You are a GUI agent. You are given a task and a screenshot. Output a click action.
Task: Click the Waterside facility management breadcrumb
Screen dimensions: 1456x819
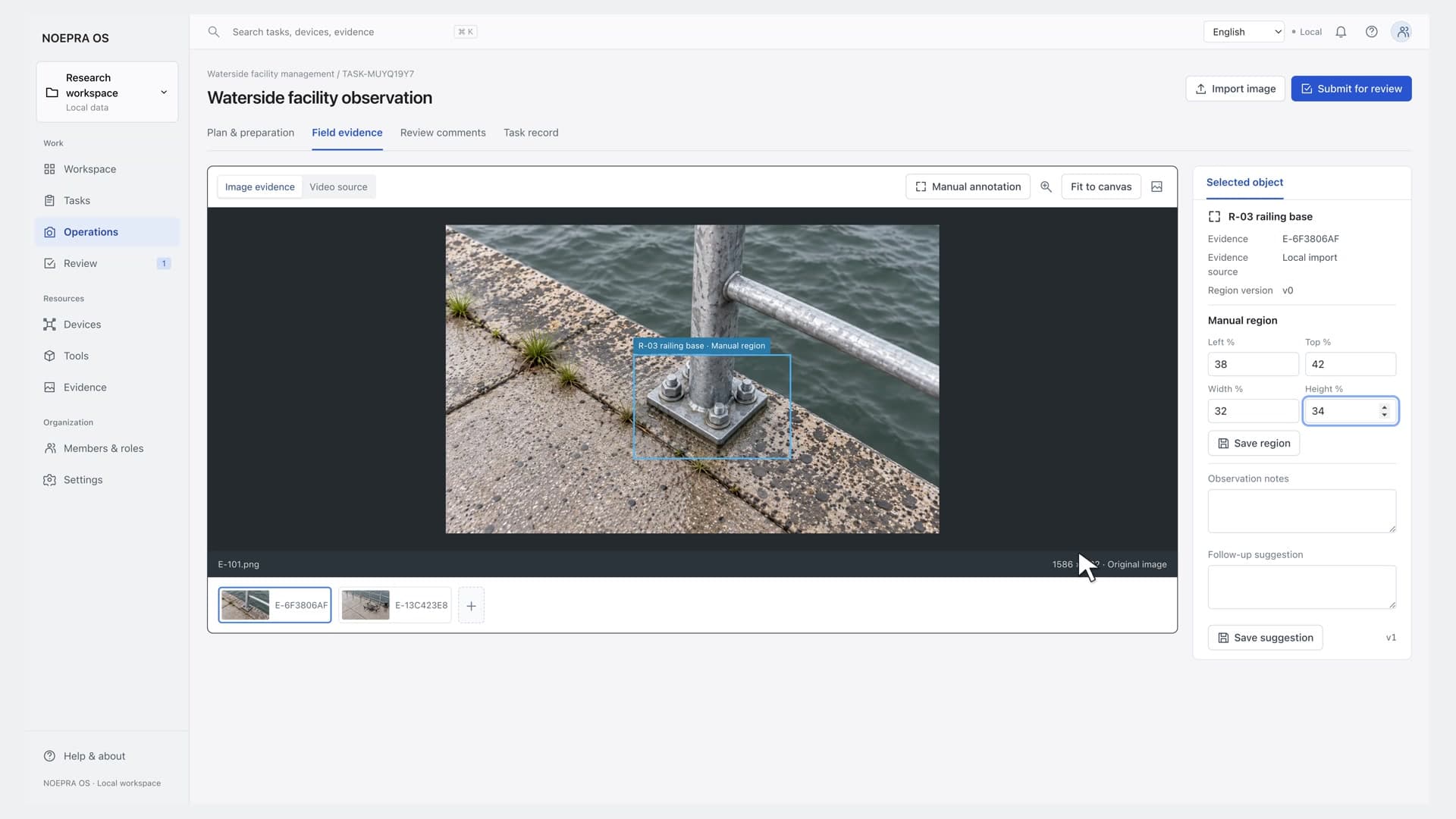[x=271, y=74]
